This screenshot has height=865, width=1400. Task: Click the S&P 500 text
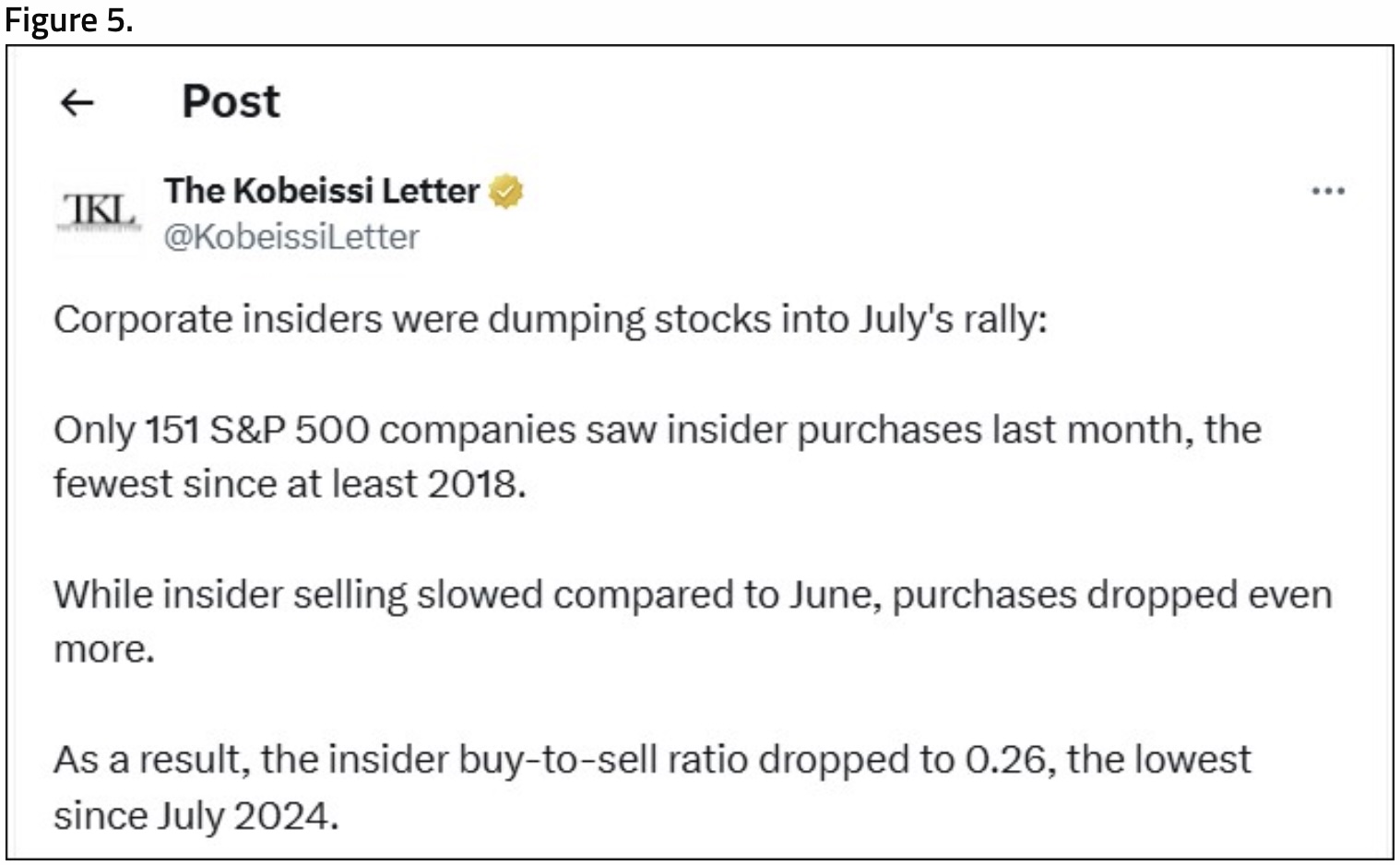[289, 430]
